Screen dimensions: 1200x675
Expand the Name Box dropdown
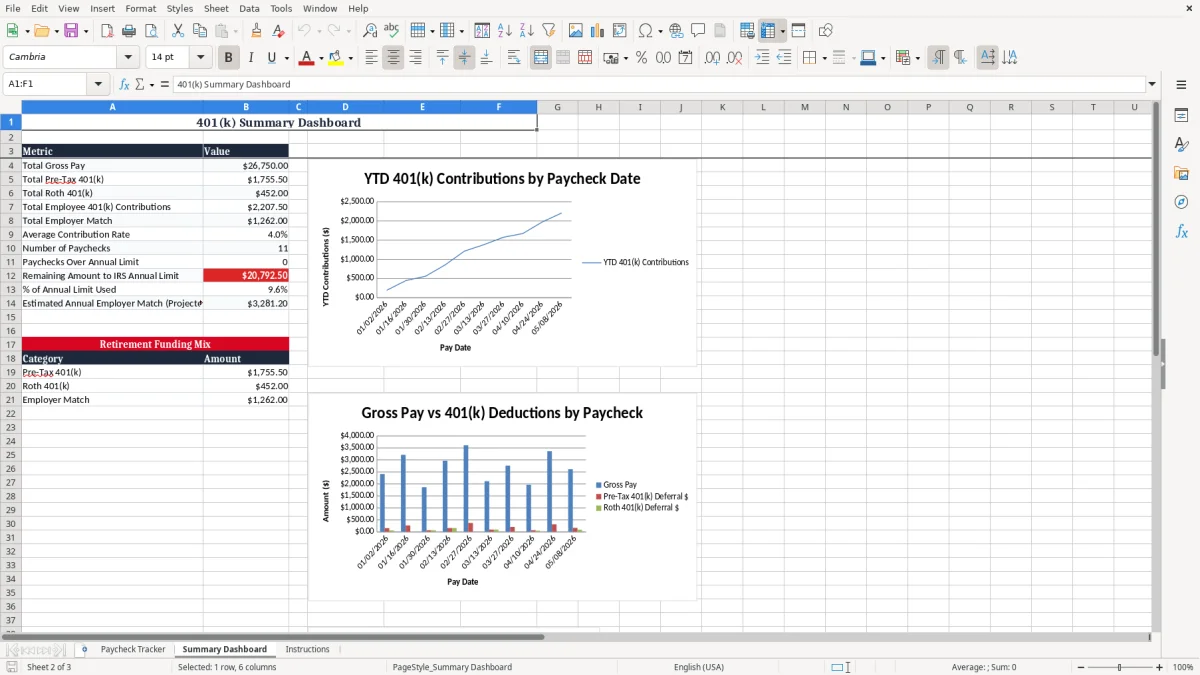click(98, 85)
